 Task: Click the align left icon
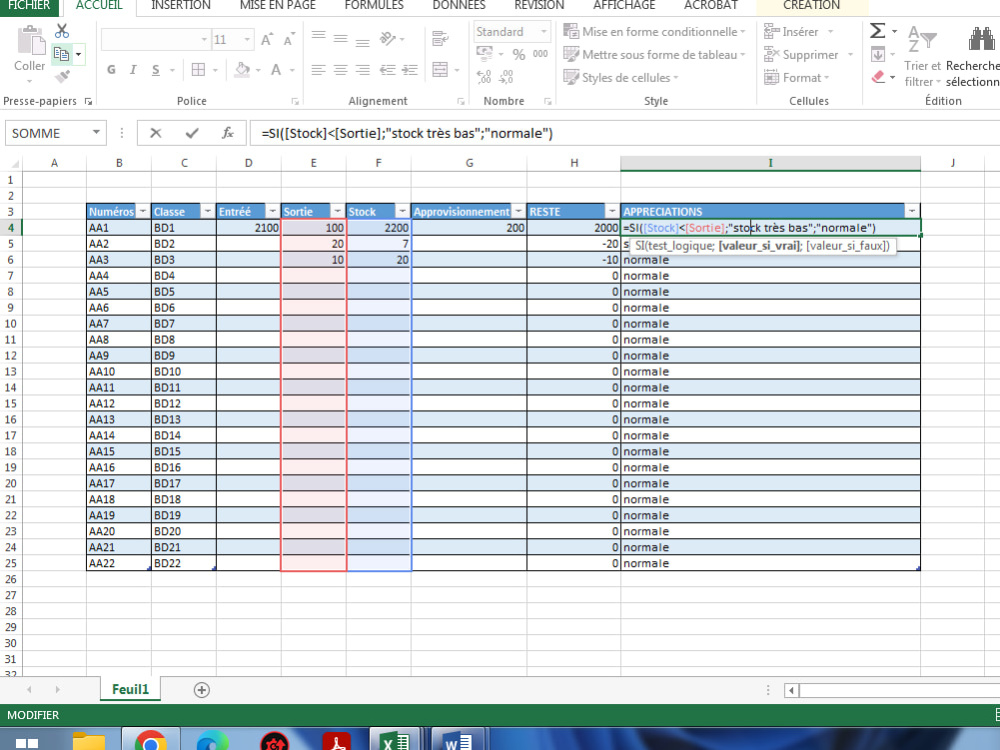click(318, 70)
